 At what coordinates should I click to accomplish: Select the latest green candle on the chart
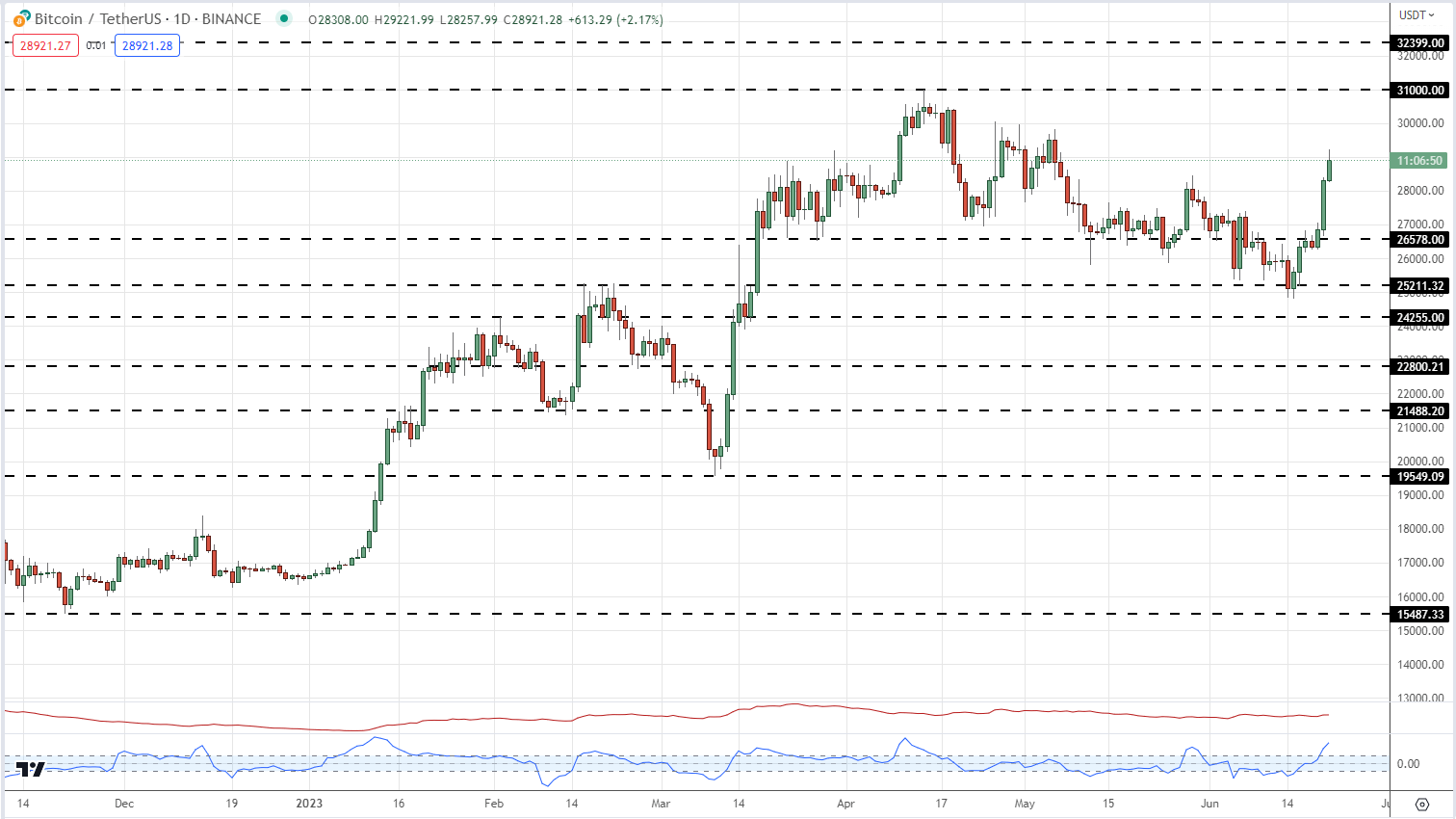point(1330,169)
